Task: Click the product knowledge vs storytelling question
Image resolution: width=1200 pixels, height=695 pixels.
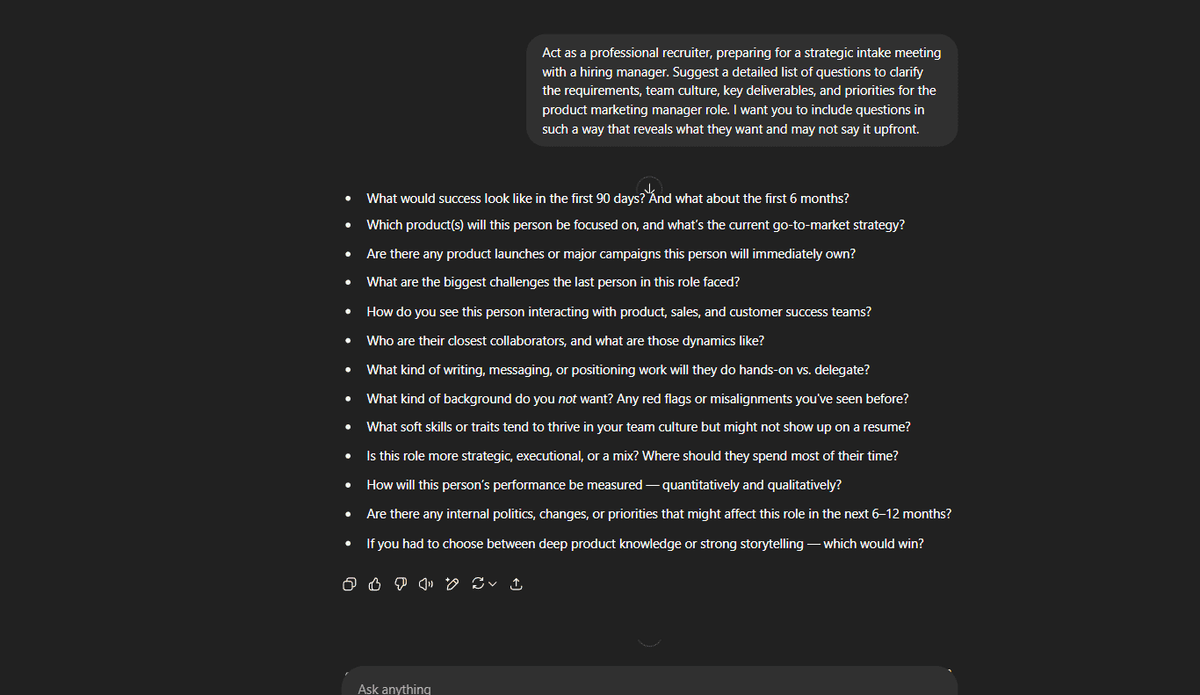Action: 645,543
